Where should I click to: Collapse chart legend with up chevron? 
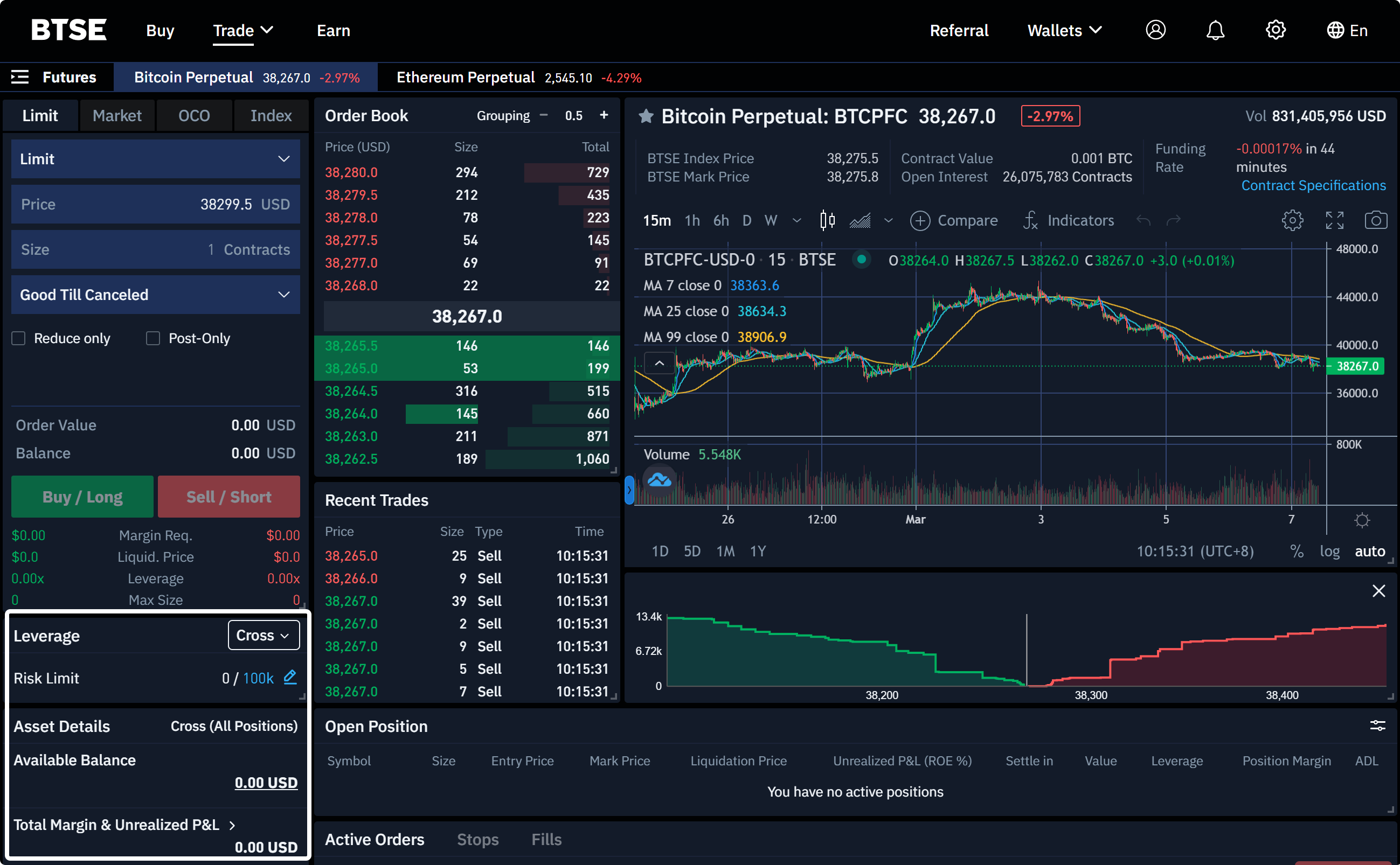coord(660,363)
